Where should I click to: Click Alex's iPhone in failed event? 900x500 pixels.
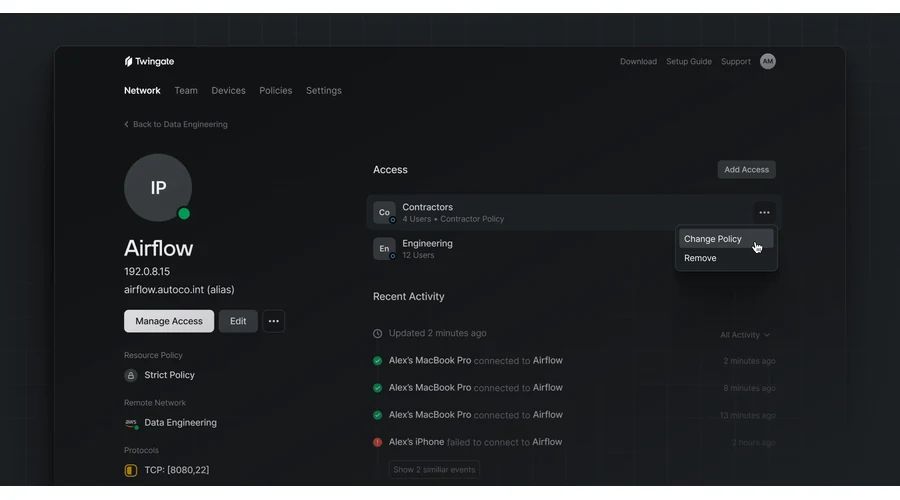point(416,442)
